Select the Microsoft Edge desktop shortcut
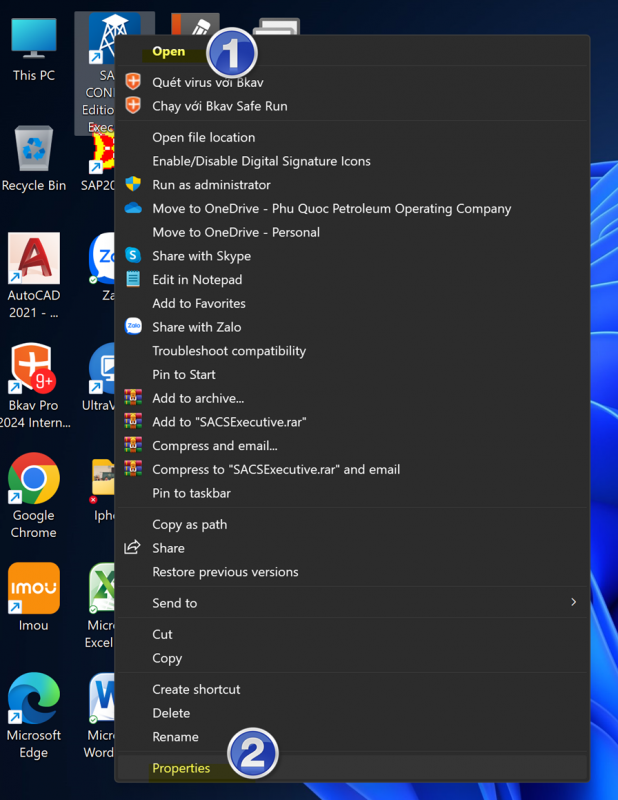 tap(34, 716)
